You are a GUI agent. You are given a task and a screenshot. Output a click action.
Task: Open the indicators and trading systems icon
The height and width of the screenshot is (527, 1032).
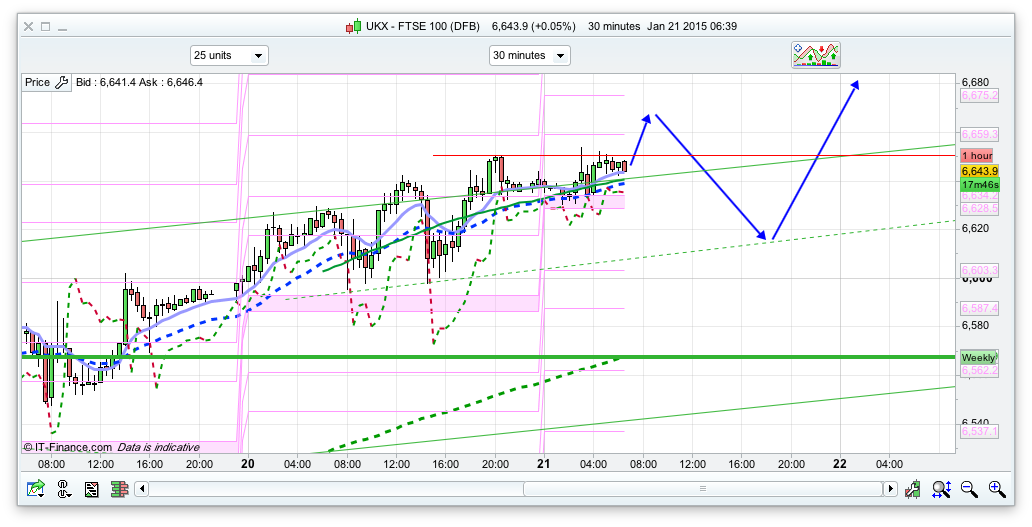[x=816, y=55]
